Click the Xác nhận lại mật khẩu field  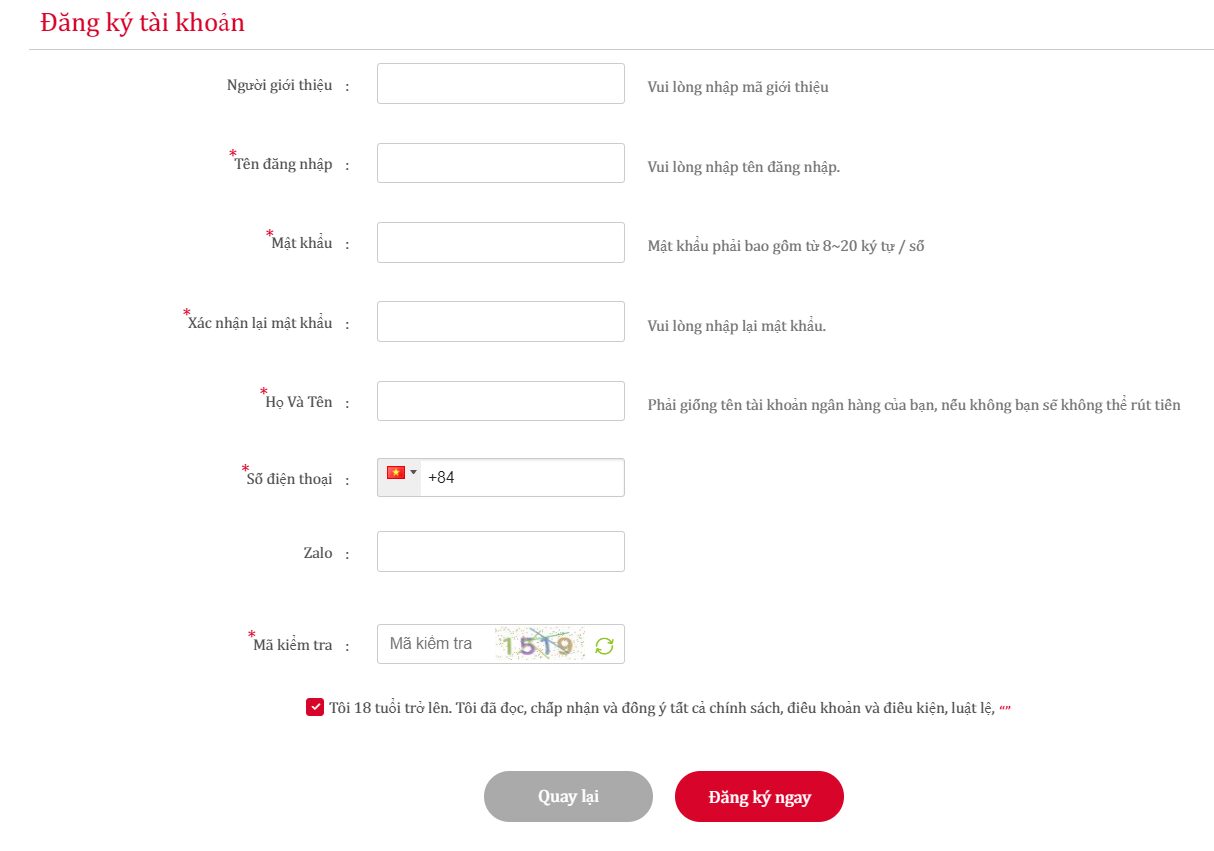click(x=500, y=322)
